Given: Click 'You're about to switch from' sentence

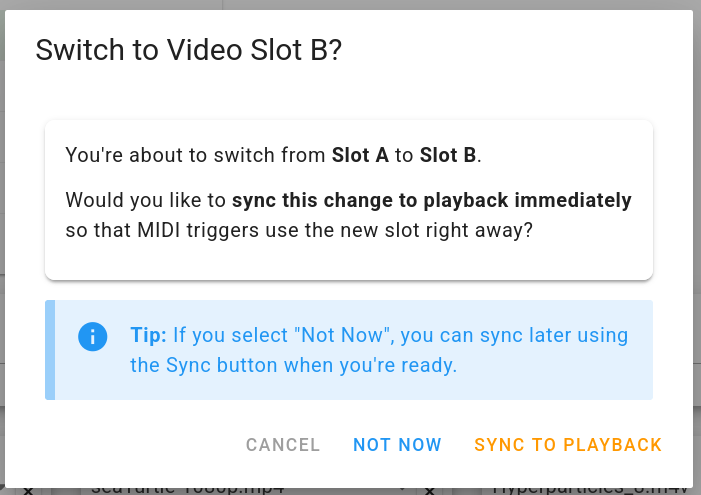Looking at the screenshot, I should point(195,156).
